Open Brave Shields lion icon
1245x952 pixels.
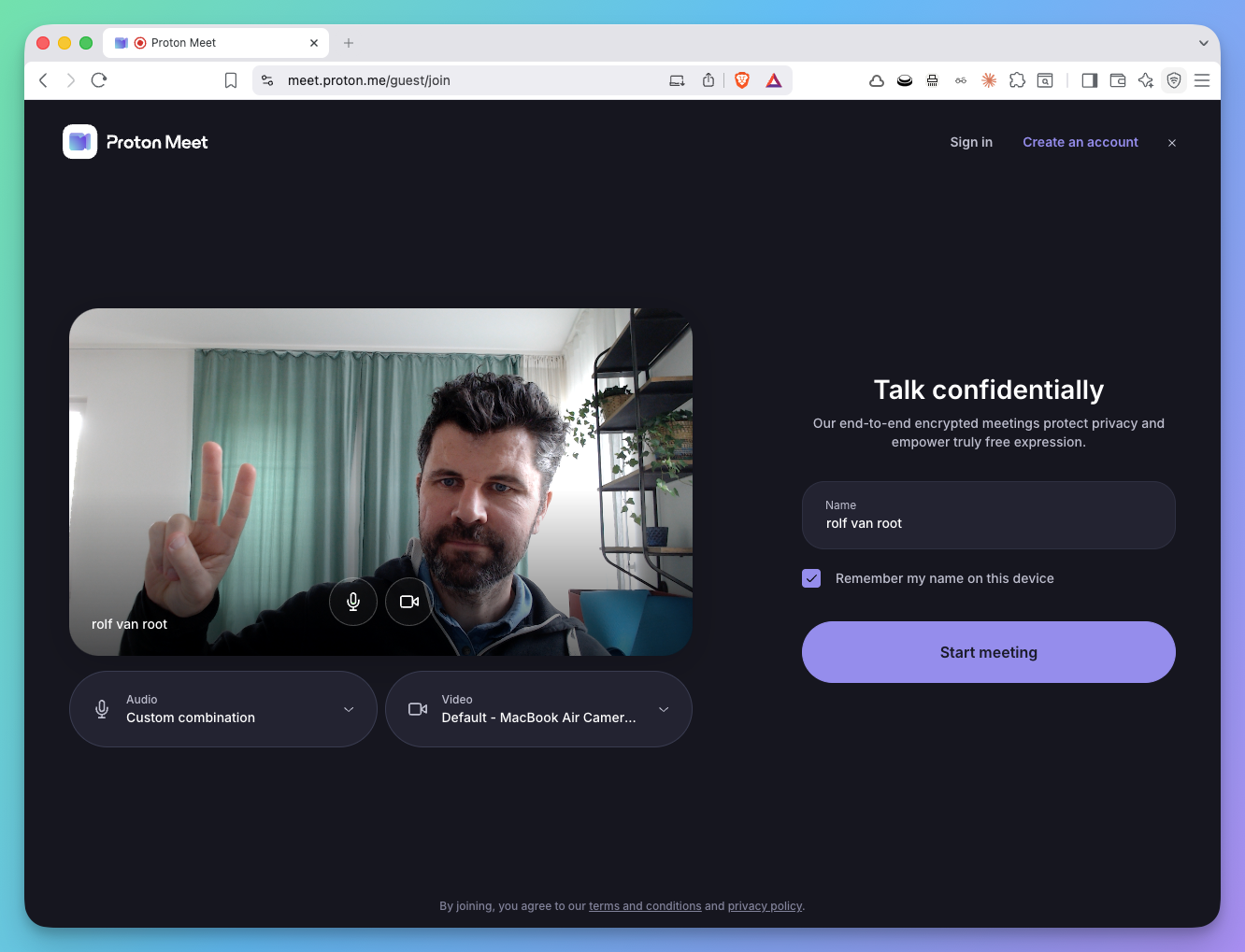coord(742,80)
